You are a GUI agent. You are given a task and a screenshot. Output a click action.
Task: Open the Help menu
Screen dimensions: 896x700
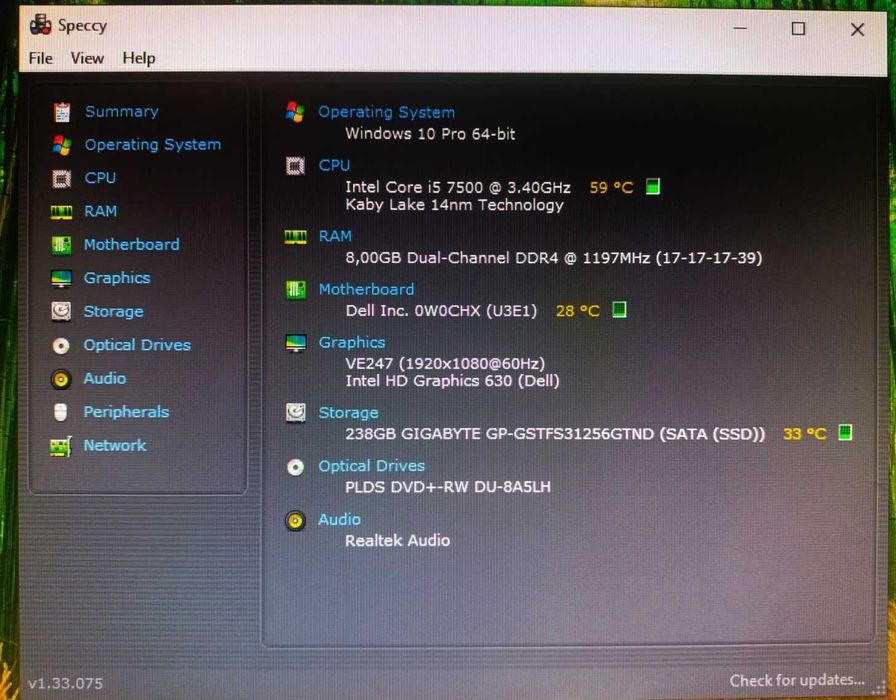139,58
